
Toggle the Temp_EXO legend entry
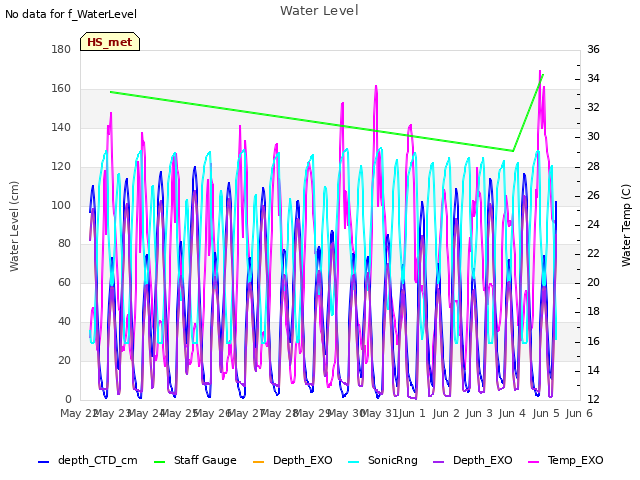[566, 460]
